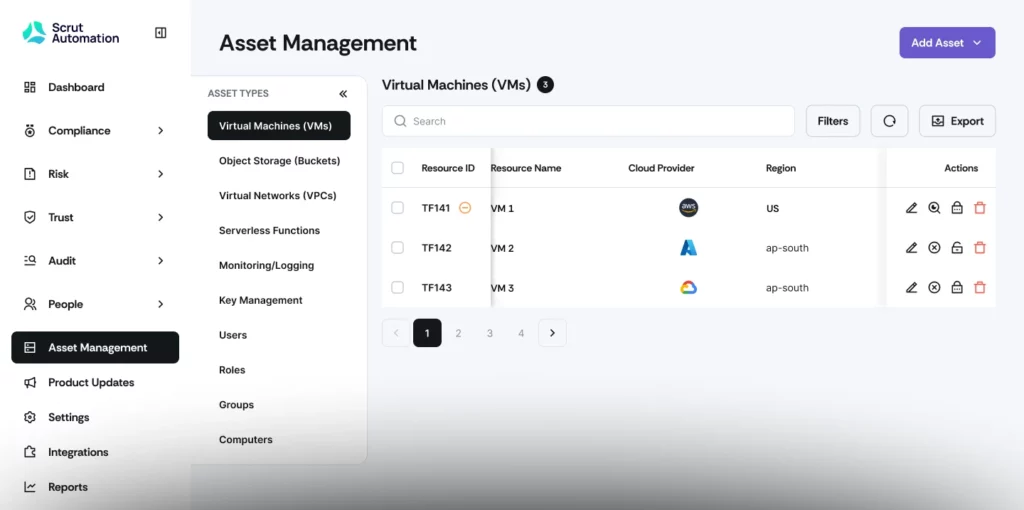
Task: Go to page 3
Action: click(x=490, y=333)
